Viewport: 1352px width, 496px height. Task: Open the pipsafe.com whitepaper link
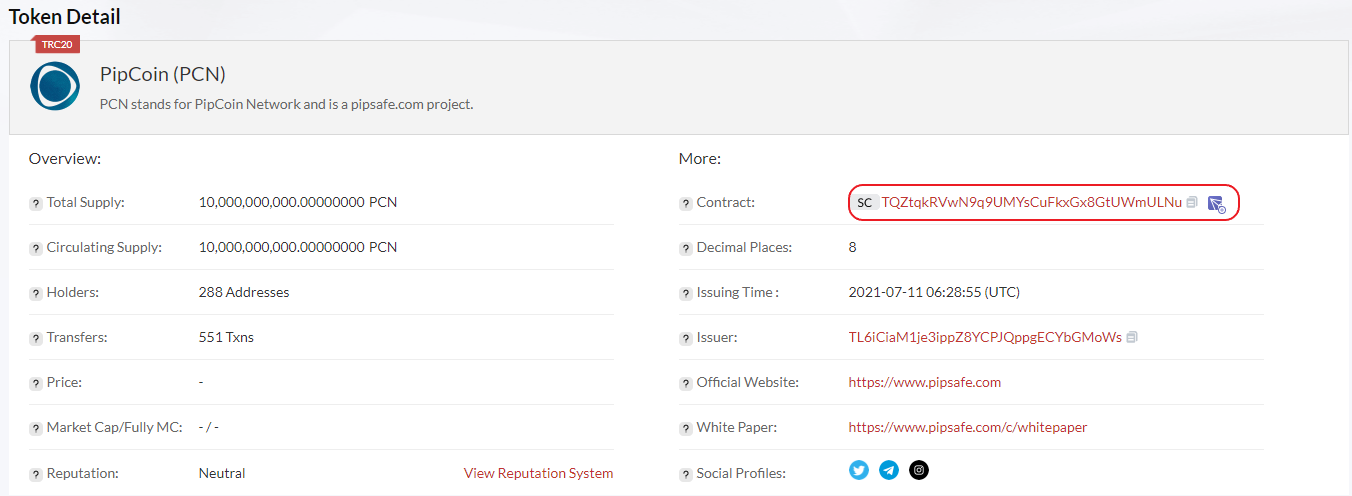(x=968, y=427)
